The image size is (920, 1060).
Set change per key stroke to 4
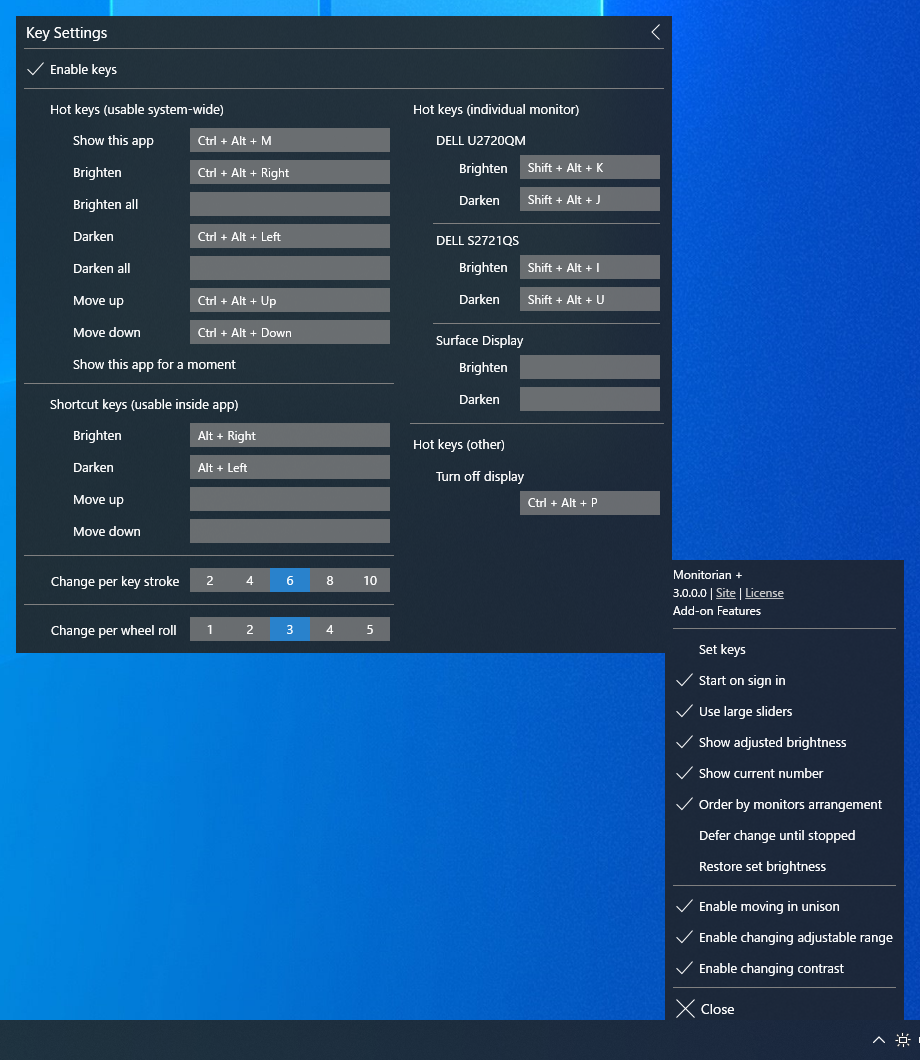tap(249, 581)
